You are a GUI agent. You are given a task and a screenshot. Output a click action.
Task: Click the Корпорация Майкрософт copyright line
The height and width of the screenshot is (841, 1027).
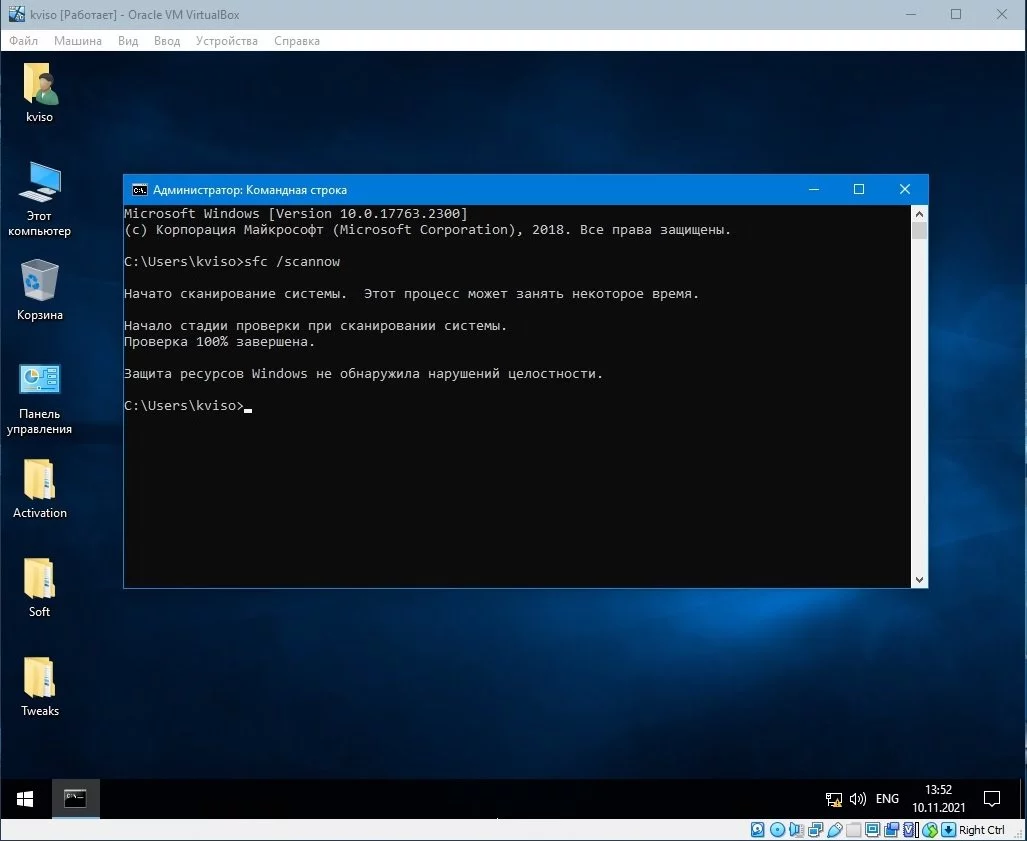click(x=428, y=230)
